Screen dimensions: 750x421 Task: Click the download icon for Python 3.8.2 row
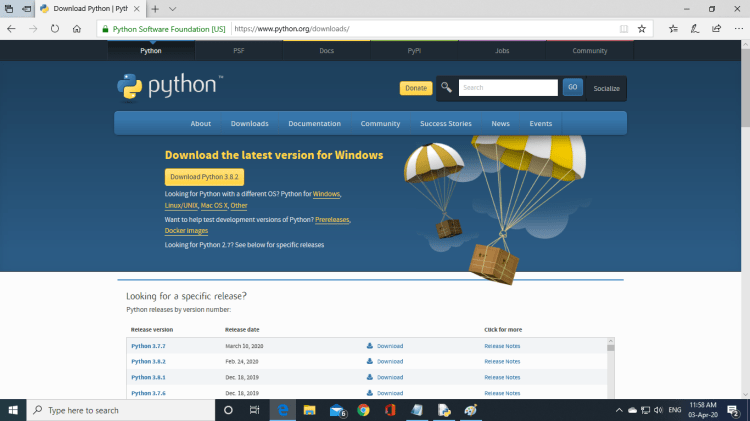click(x=370, y=361)
